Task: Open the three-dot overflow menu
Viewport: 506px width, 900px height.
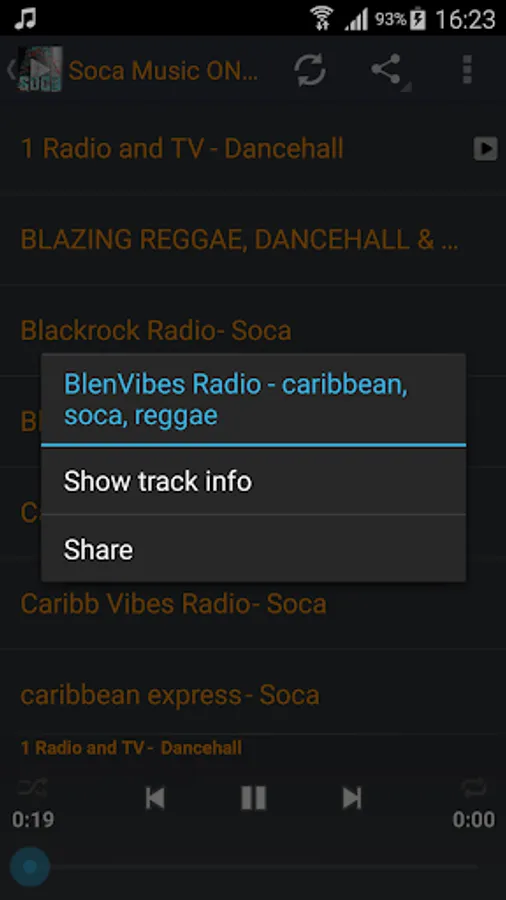Action: click(x=467, y=70)
